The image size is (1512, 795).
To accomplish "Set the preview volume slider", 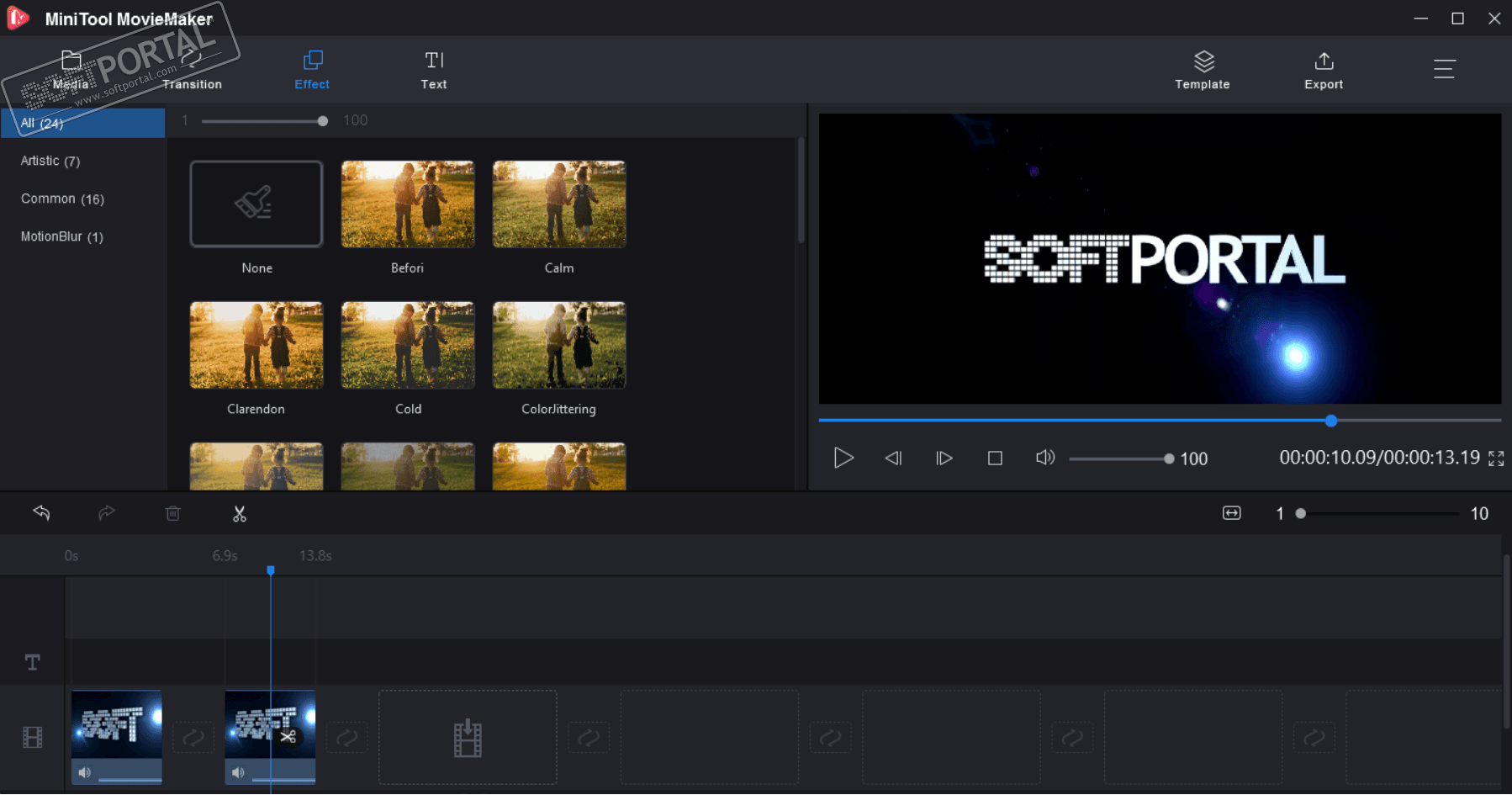I will 1121,458.
